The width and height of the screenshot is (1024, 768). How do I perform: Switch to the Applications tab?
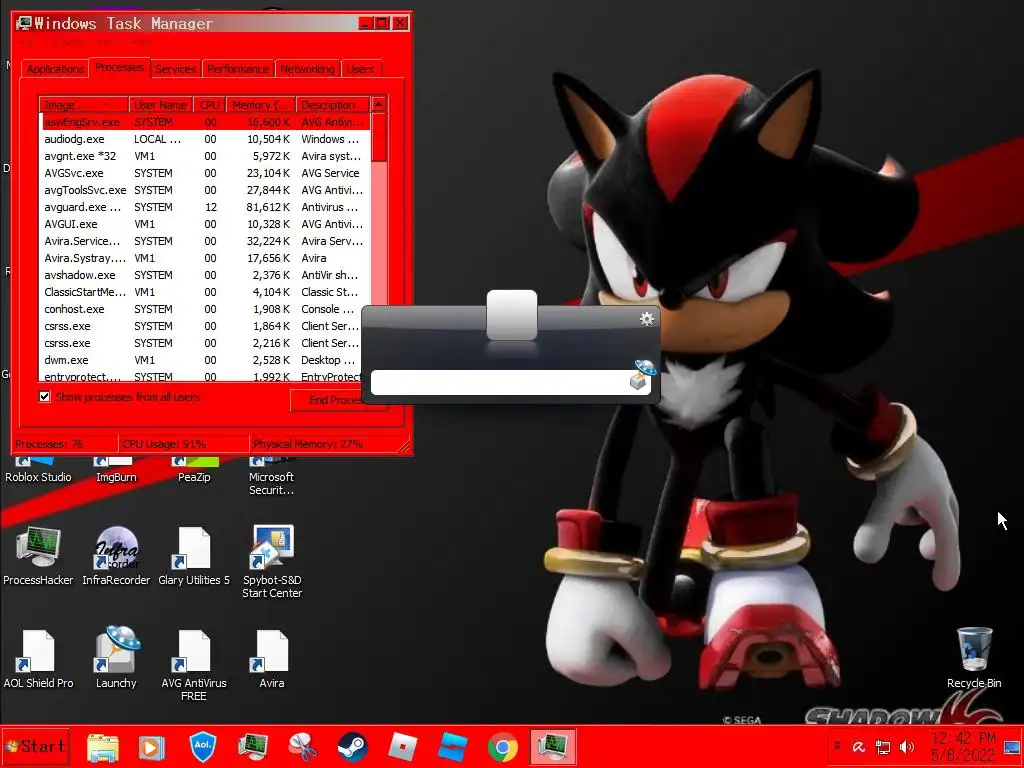[x=56, y=69]
